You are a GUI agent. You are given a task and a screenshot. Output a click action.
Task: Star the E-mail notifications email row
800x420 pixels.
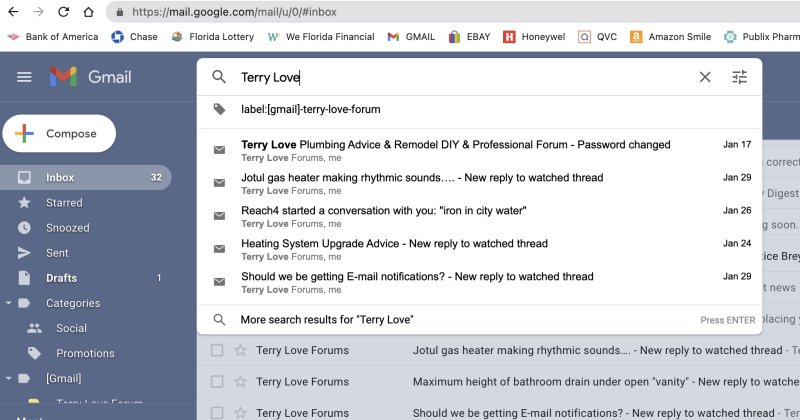[240, 413]
